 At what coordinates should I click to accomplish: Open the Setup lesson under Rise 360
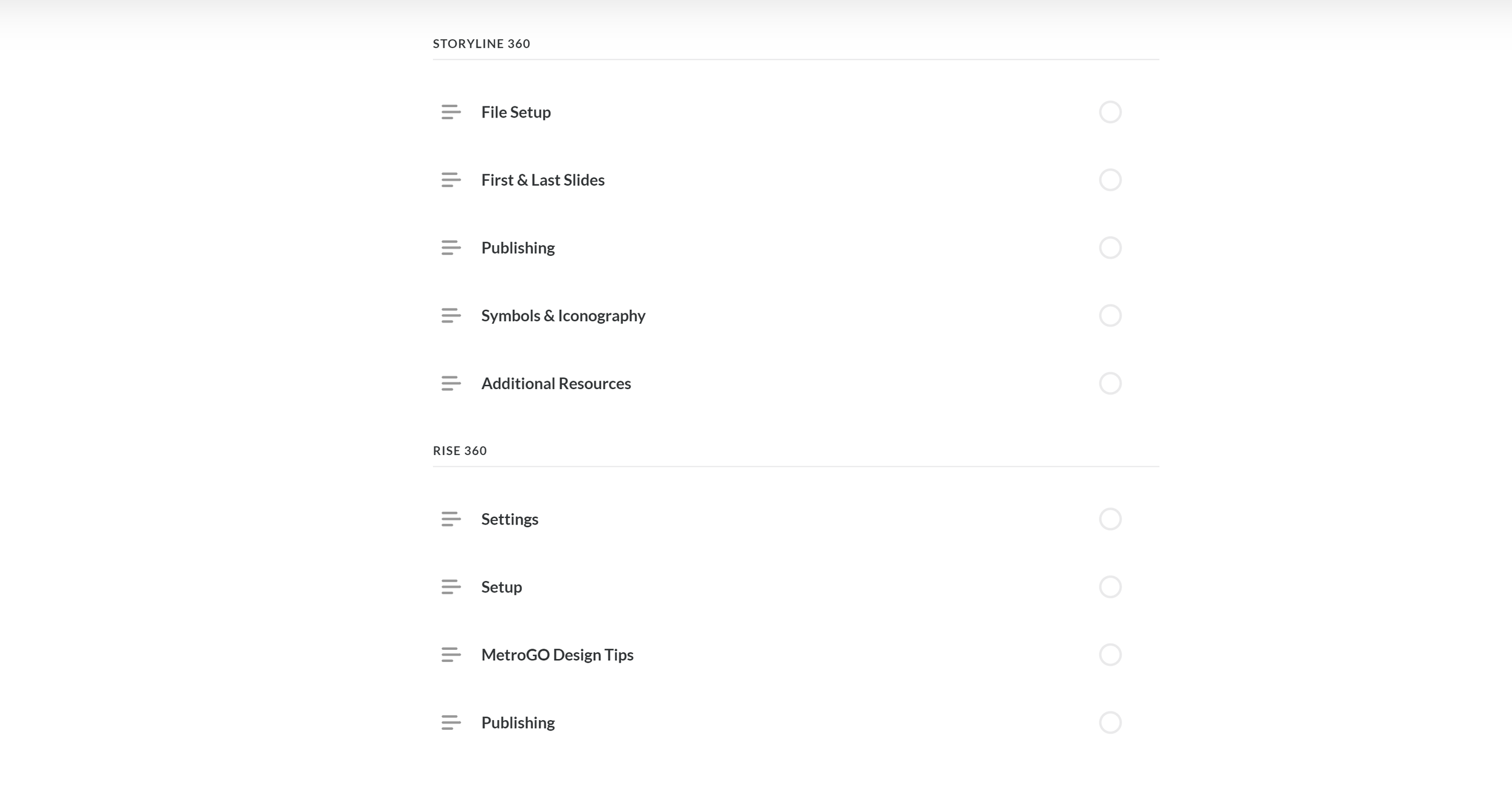[x=501, y=587]
